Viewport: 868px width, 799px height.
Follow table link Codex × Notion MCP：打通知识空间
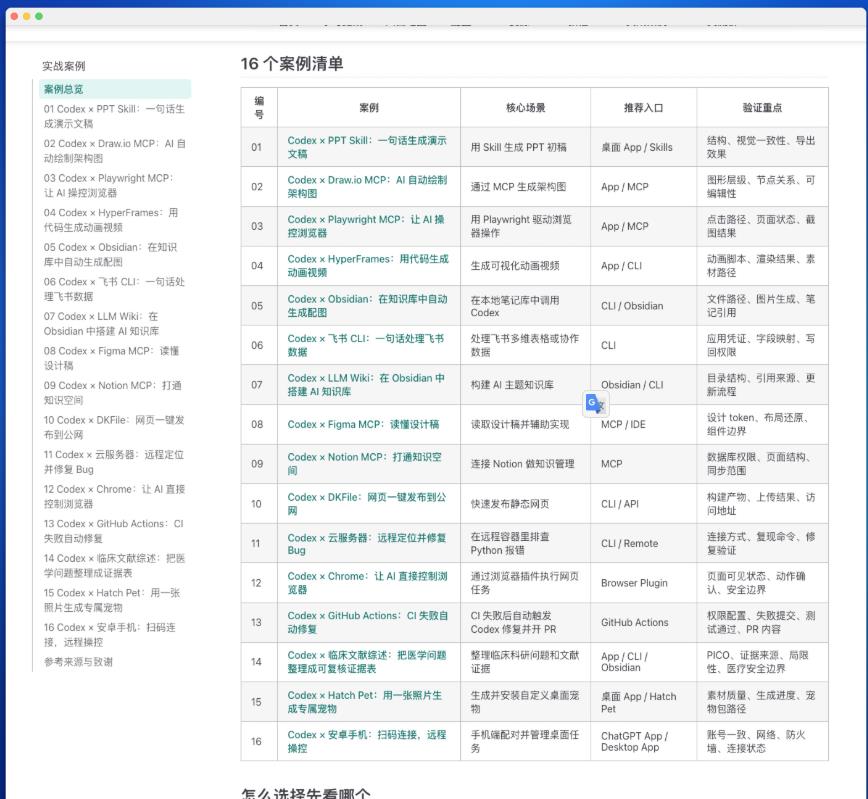click(x=364, y=463)
